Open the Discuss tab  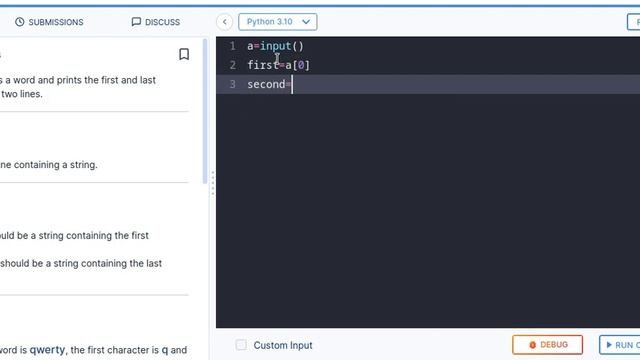tap(156, 22)
